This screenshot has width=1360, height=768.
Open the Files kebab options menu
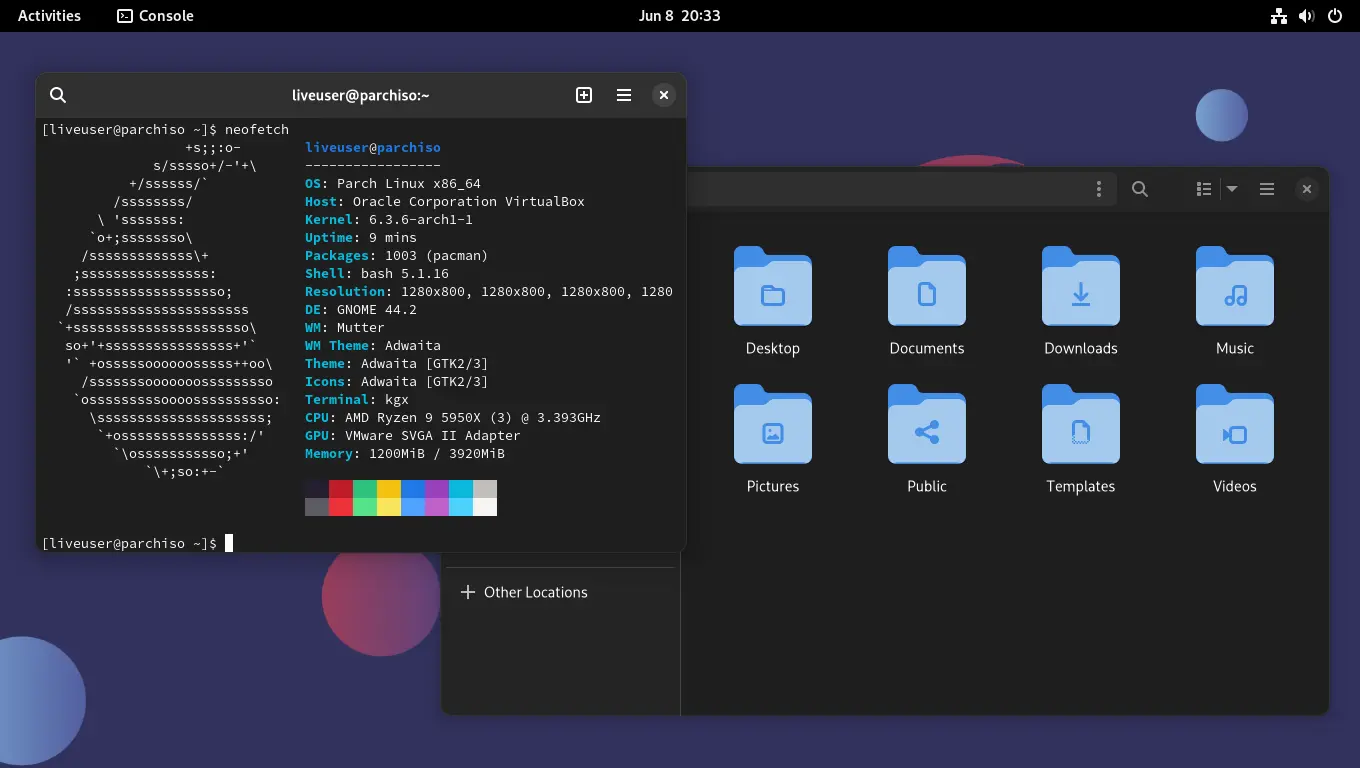pyautogui.click(x=1099, y=189)
